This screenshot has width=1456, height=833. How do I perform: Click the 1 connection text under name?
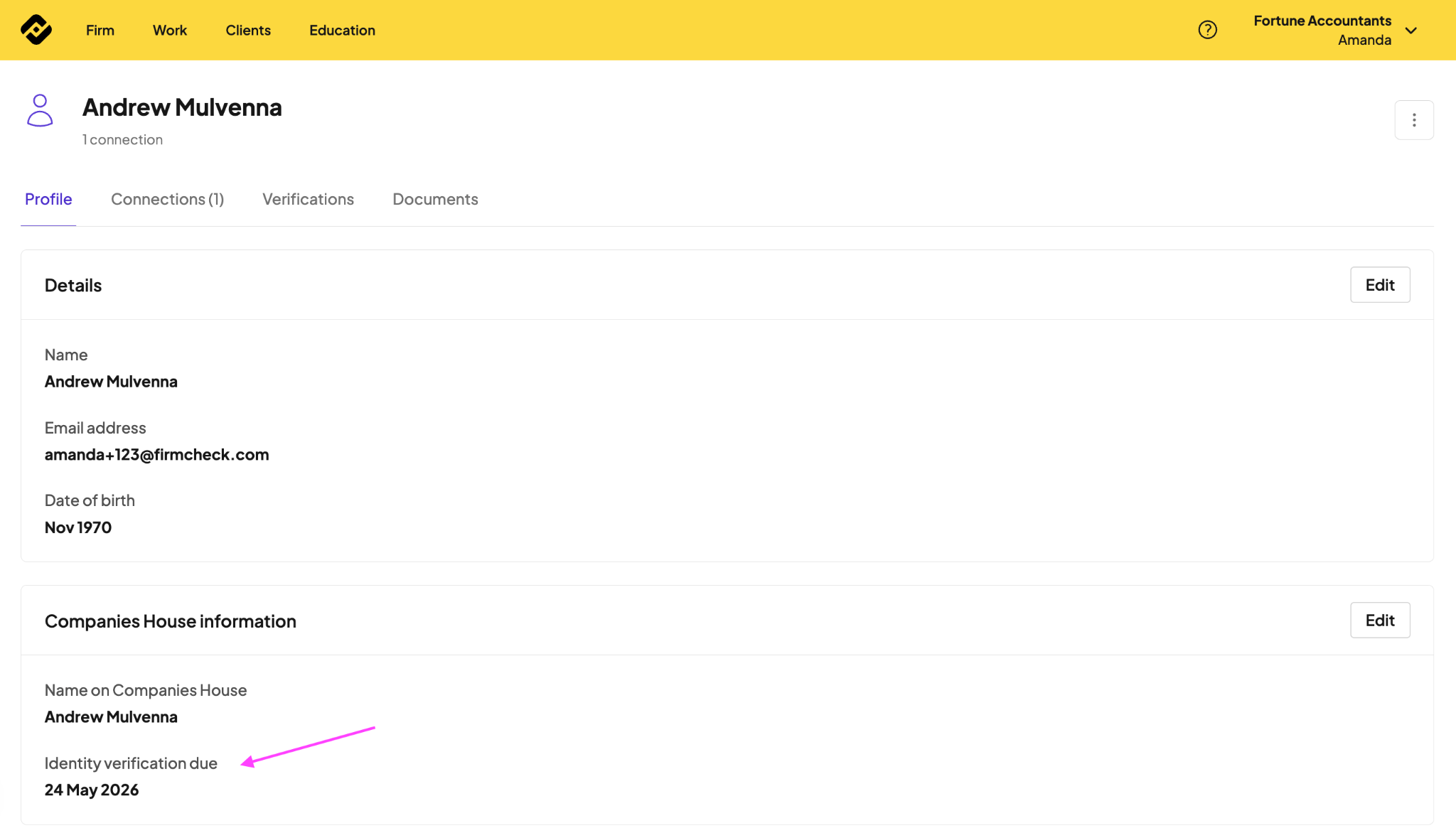(x=122, y=140)
